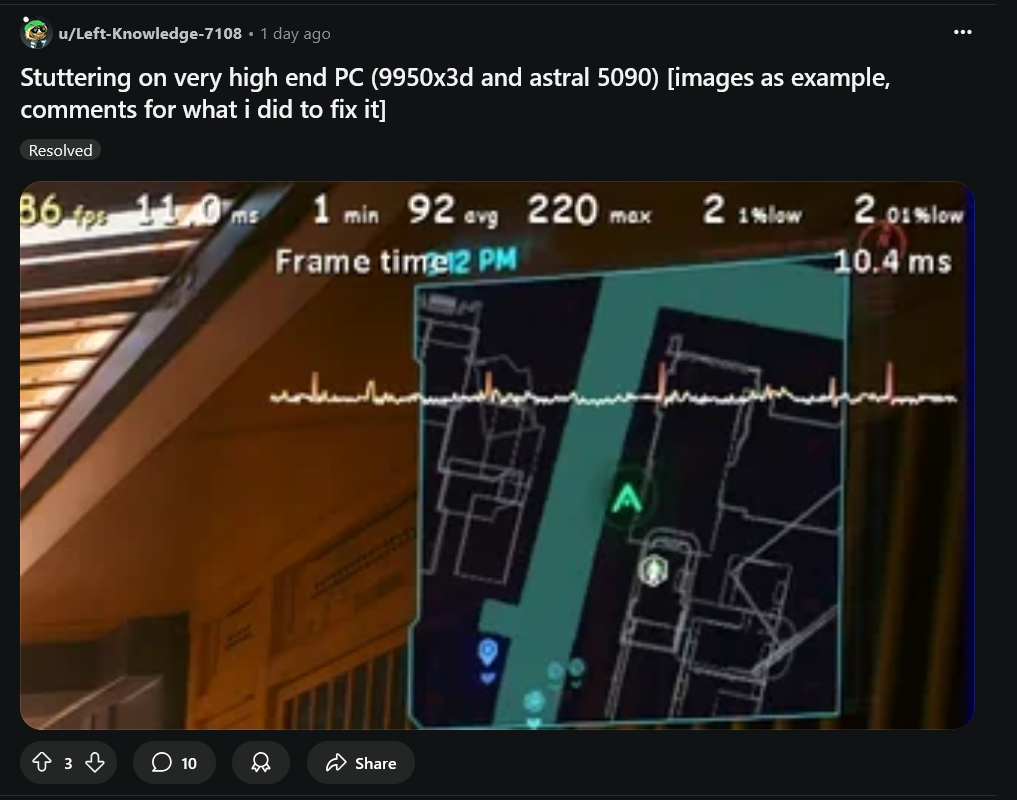Screen dimensions: 1017x800
Task: Filter by the Resolved flair
Action: 60,150
